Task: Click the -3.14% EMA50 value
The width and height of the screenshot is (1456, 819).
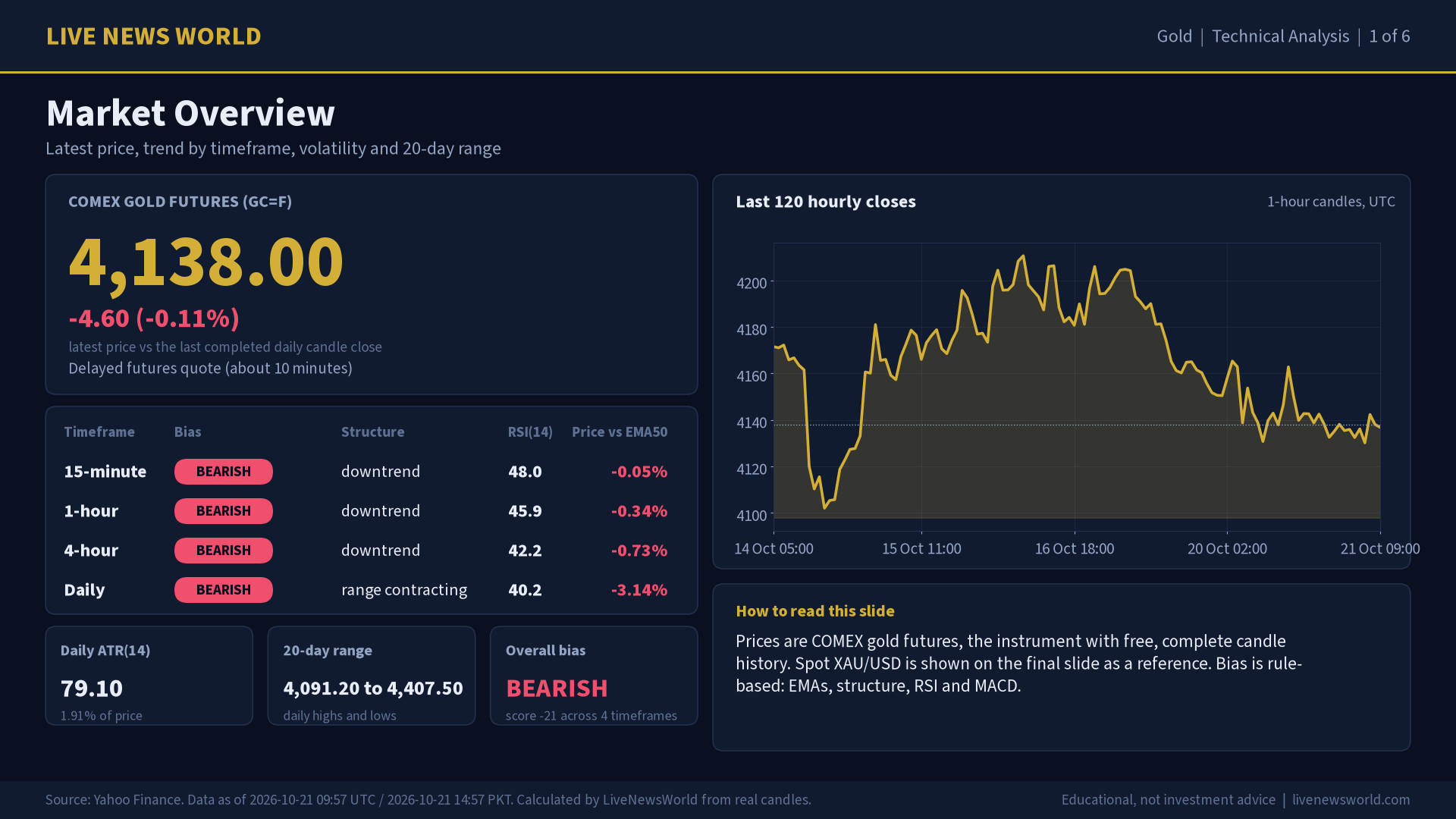Action: (x=639, y=590)
